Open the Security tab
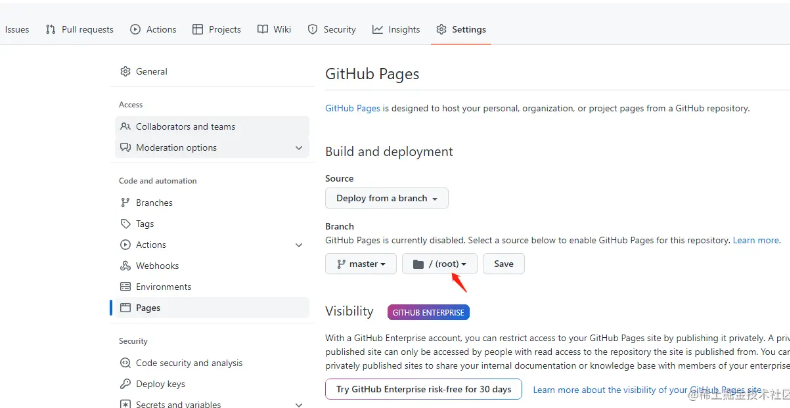Image resolution: width=790 pixels, height=408 pixels. pyautogui.click(x=332, y=30)
